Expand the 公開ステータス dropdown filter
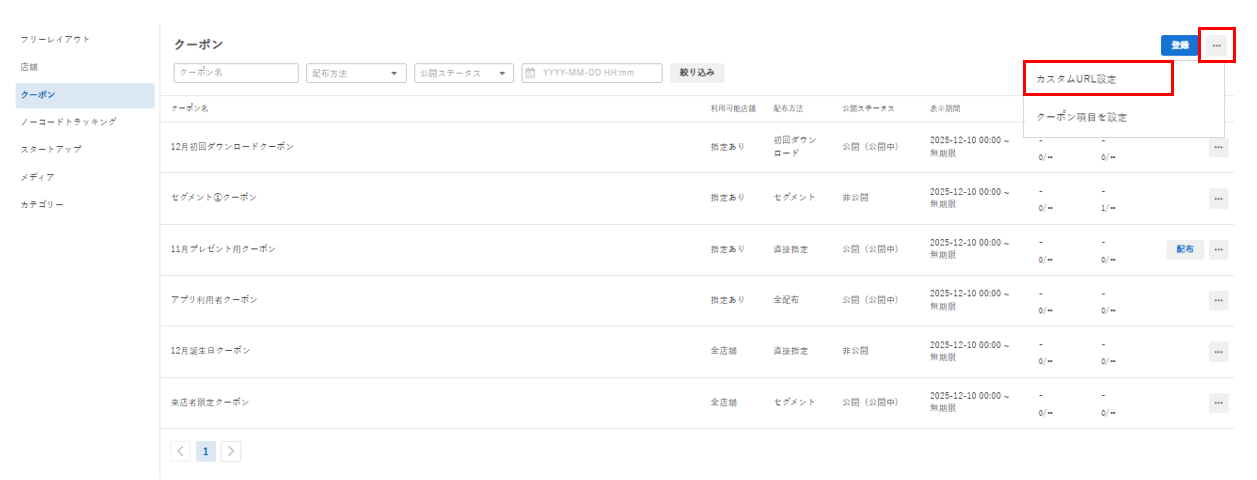1257x480 pixels. coord(464,73)
